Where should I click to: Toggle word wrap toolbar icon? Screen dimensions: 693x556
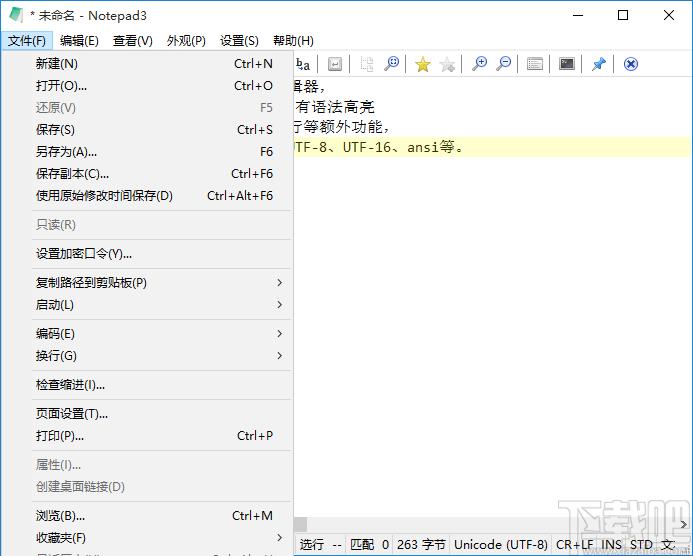click(x=335, y=65)
